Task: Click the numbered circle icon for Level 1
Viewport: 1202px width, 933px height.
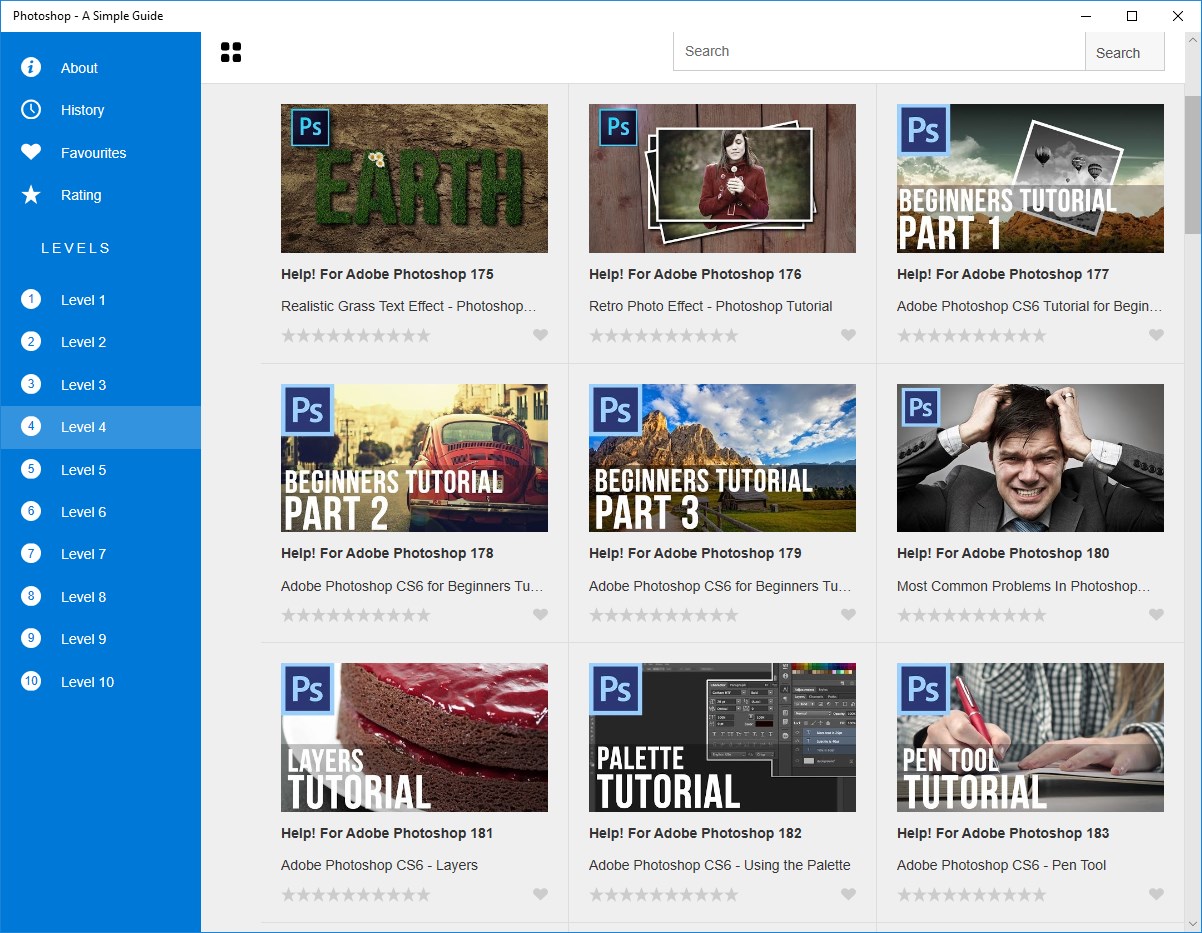Action: 31,299
